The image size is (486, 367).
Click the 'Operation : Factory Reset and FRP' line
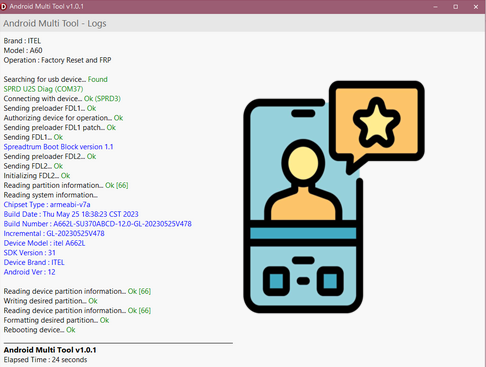57,60
